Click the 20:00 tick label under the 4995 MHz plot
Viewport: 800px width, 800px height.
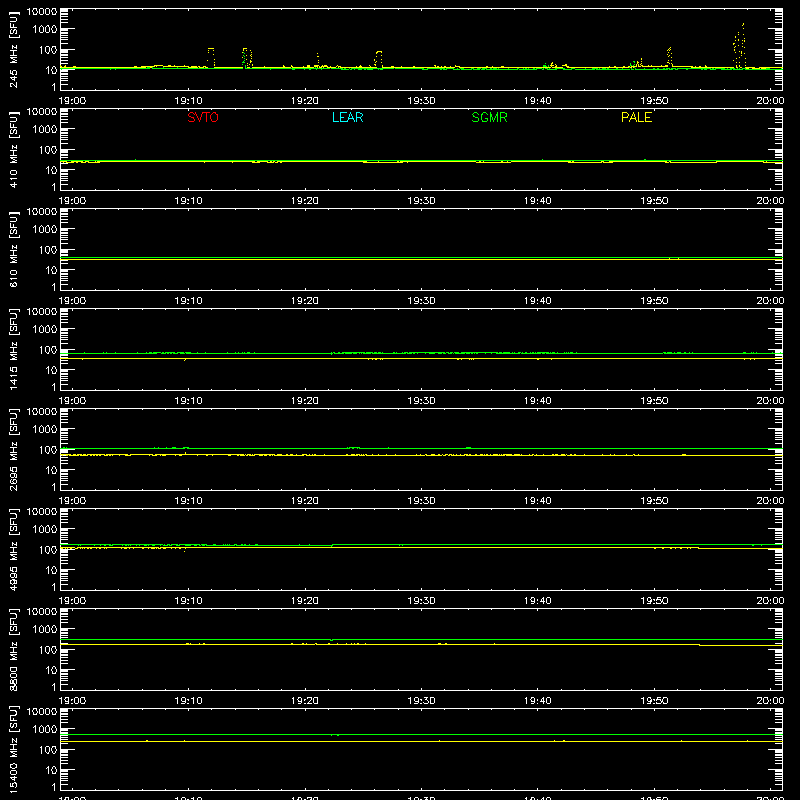click(x=770, y=601)
